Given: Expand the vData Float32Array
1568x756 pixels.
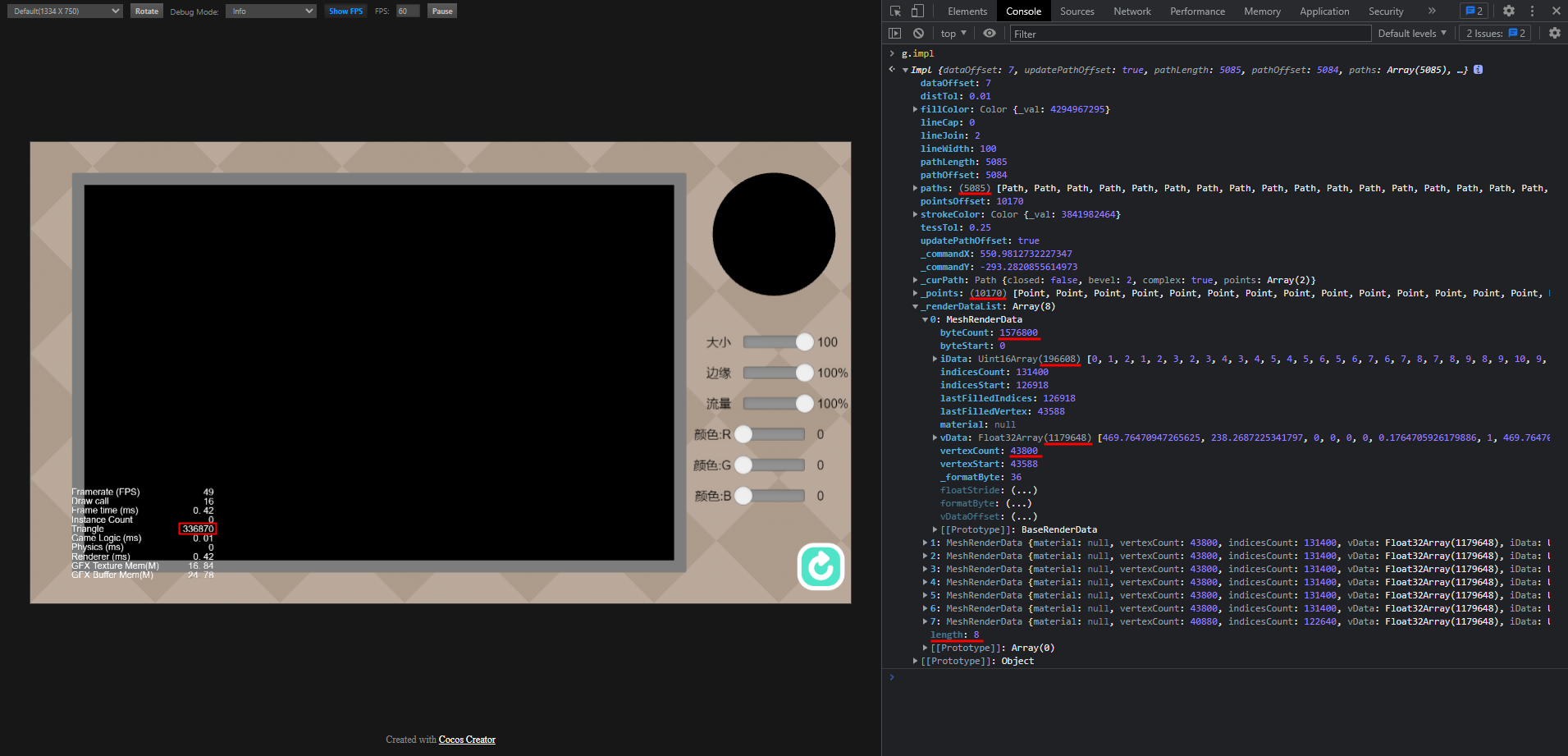Looking at the screenshot, I should pyautogui.click(x=935, y=438).
